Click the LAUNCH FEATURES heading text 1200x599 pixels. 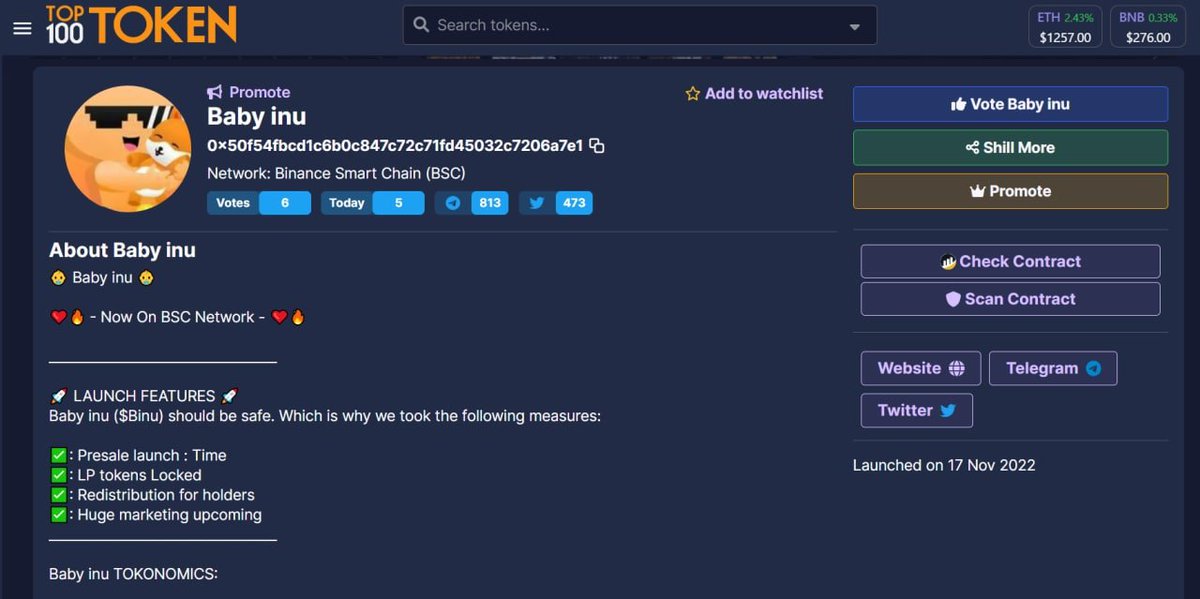(x=144, y=396)
